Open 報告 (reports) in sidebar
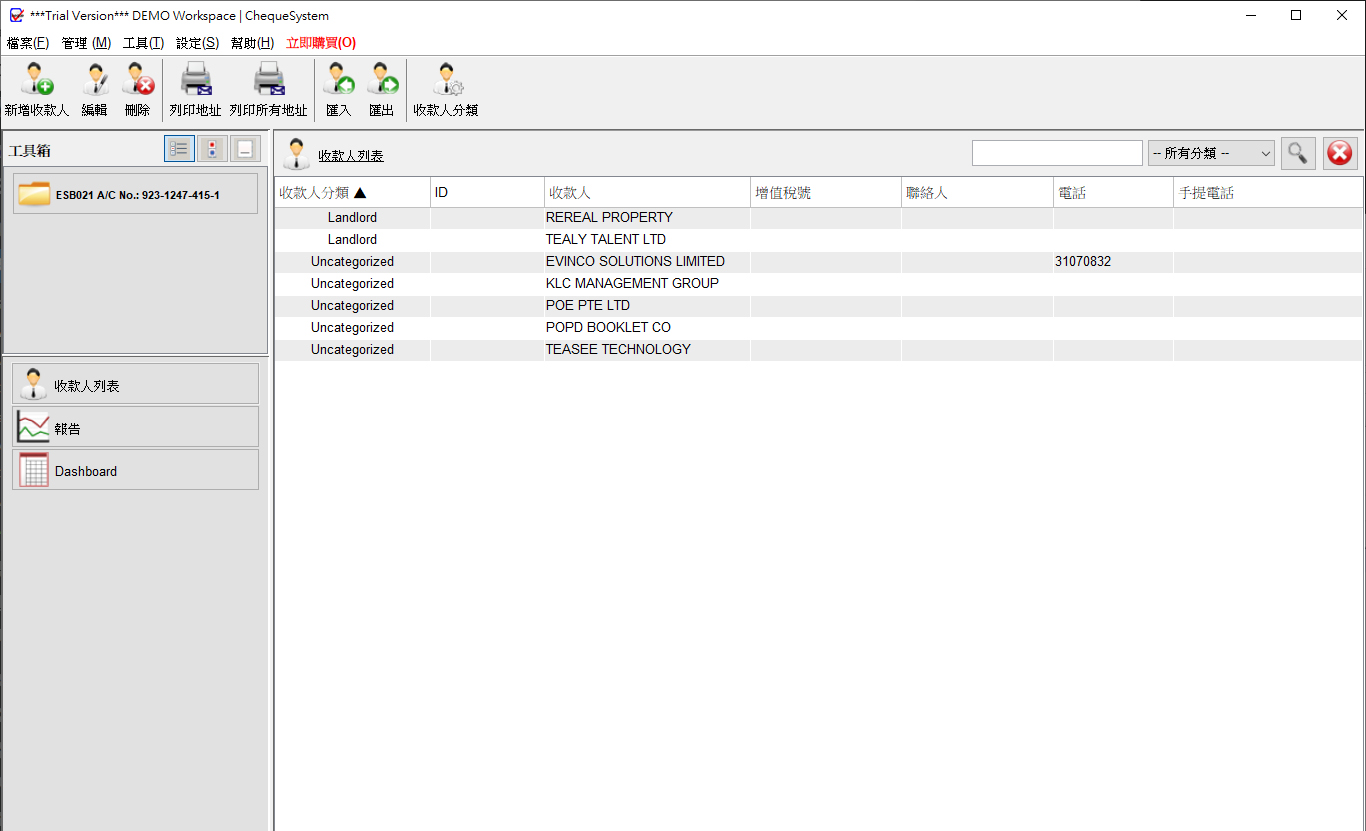 [x=135, y=427]
